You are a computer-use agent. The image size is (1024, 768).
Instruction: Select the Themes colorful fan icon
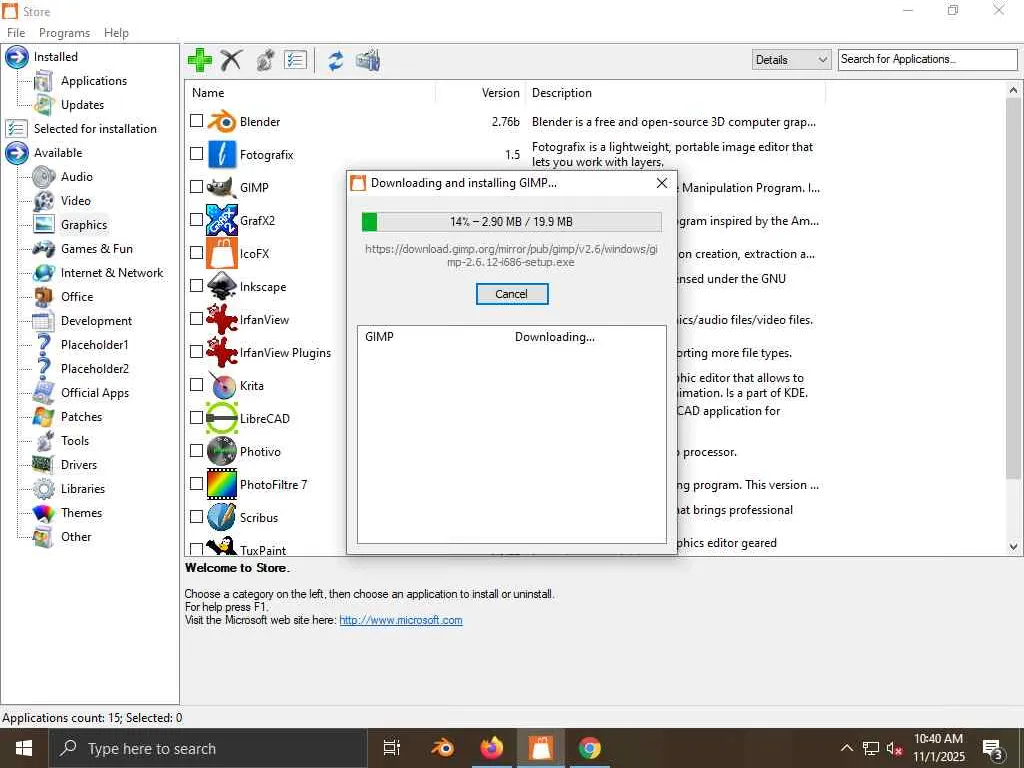(44, 513)
